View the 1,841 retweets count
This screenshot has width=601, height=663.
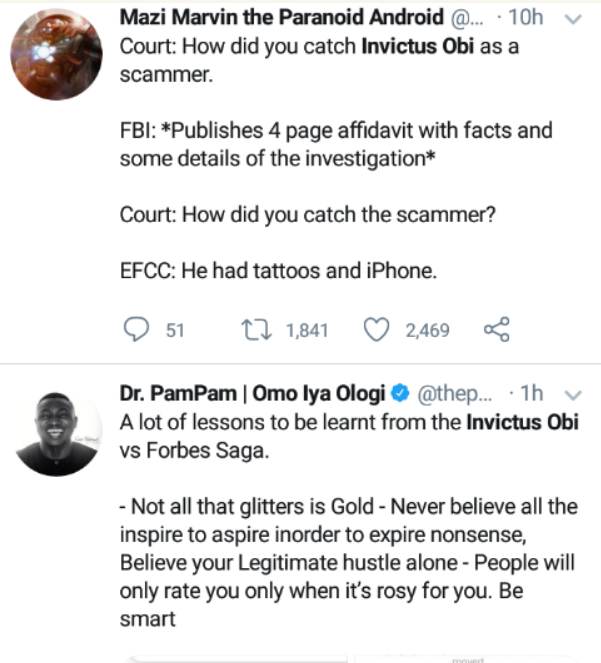tap(307, 330)
